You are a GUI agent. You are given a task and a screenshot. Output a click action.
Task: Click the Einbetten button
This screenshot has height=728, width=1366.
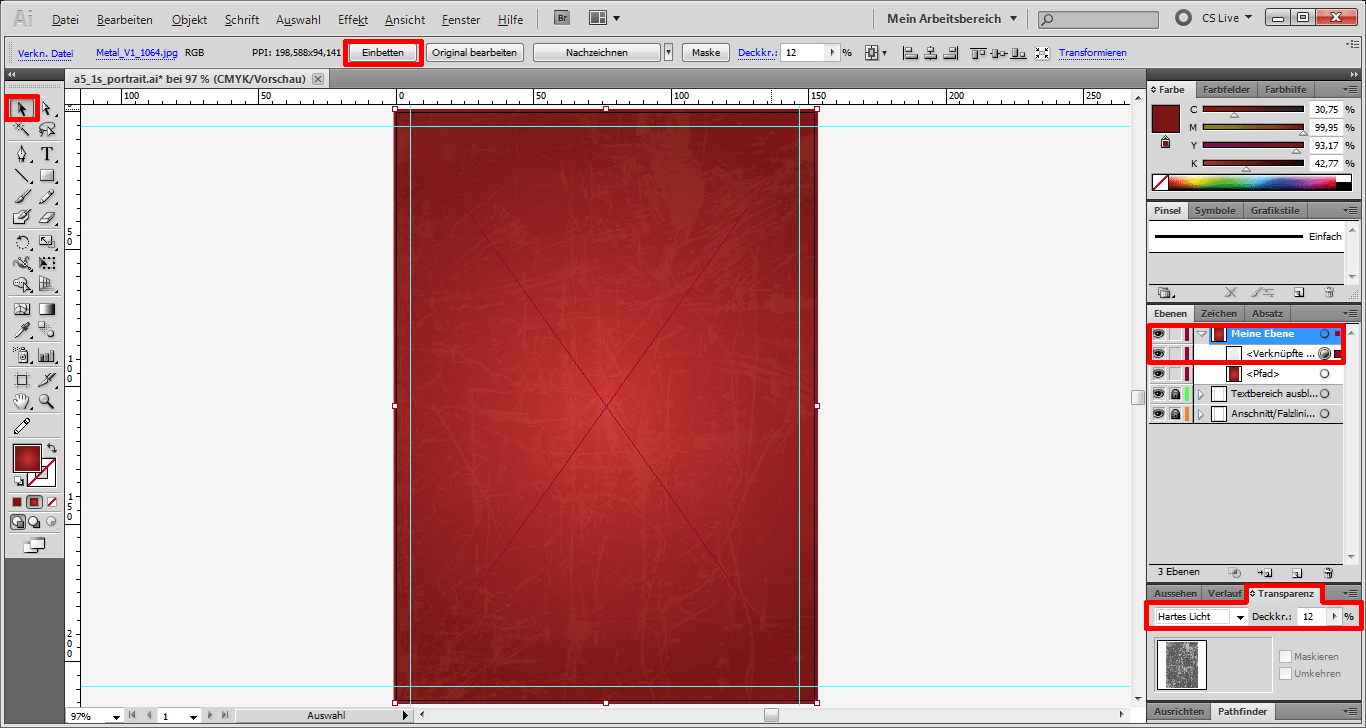tap(383, 52)
